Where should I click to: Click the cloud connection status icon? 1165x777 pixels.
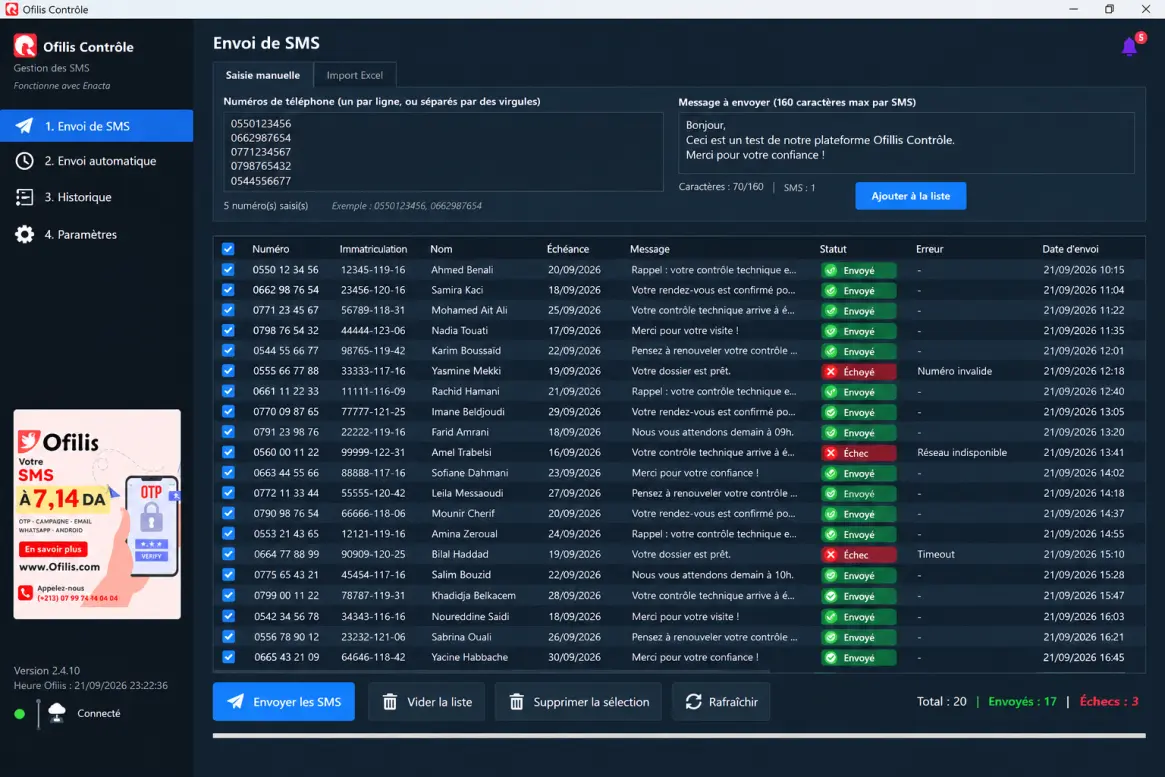click(x=56, y=713)
